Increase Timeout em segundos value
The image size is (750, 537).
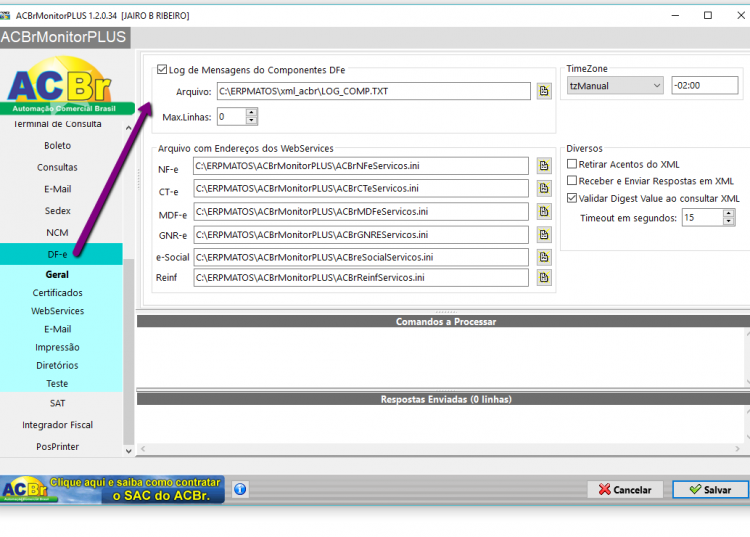coord(728,213)
